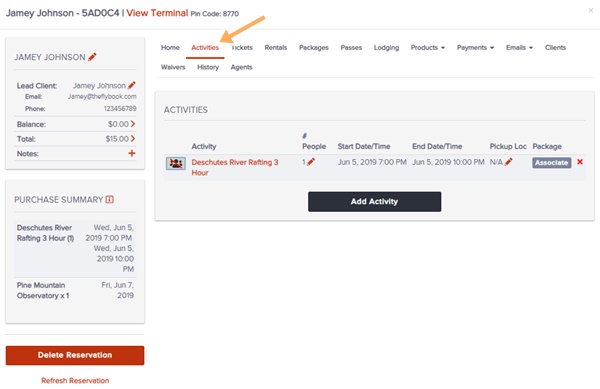The height and width of the screenshot is (389, 600).
Task: Expand Balance details chevron
Action: coord(133,124)
